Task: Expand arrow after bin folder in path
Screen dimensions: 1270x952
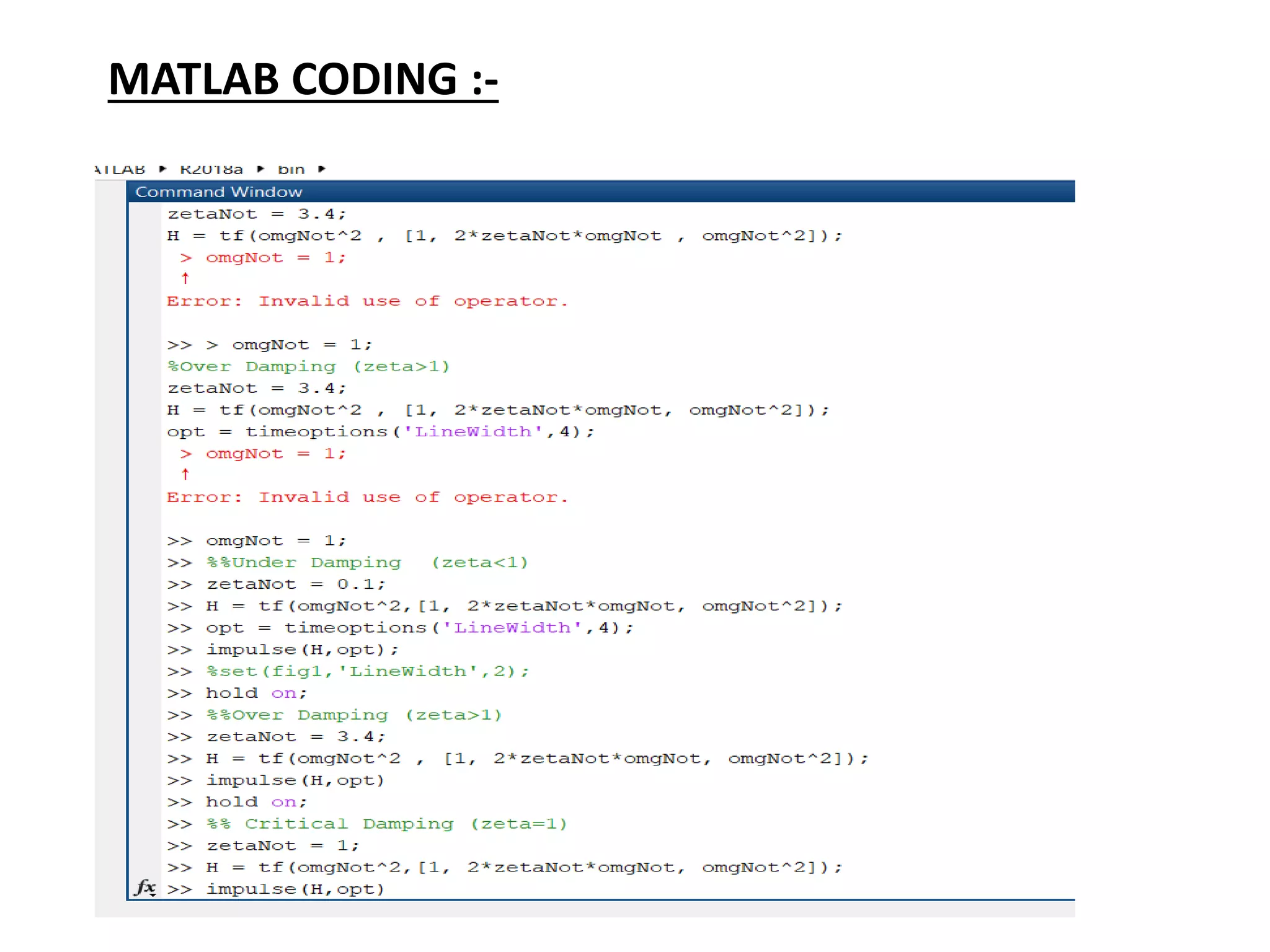Action: pos(322,169)
